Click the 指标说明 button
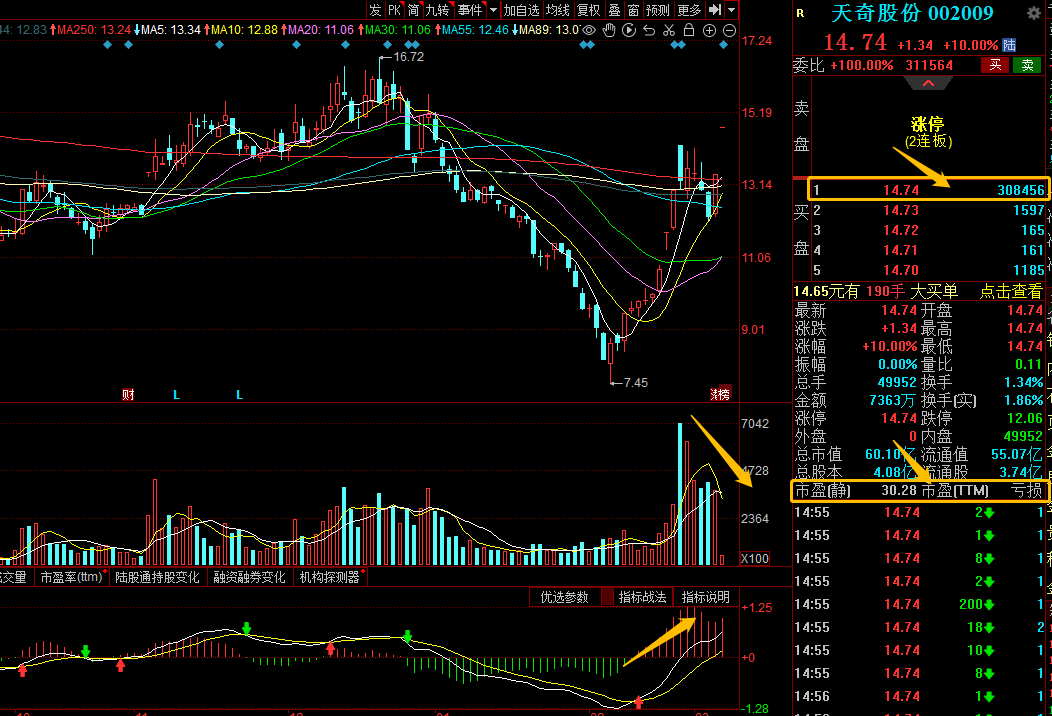This screenshot has width=1052, height=716. (x=705, y=597)
